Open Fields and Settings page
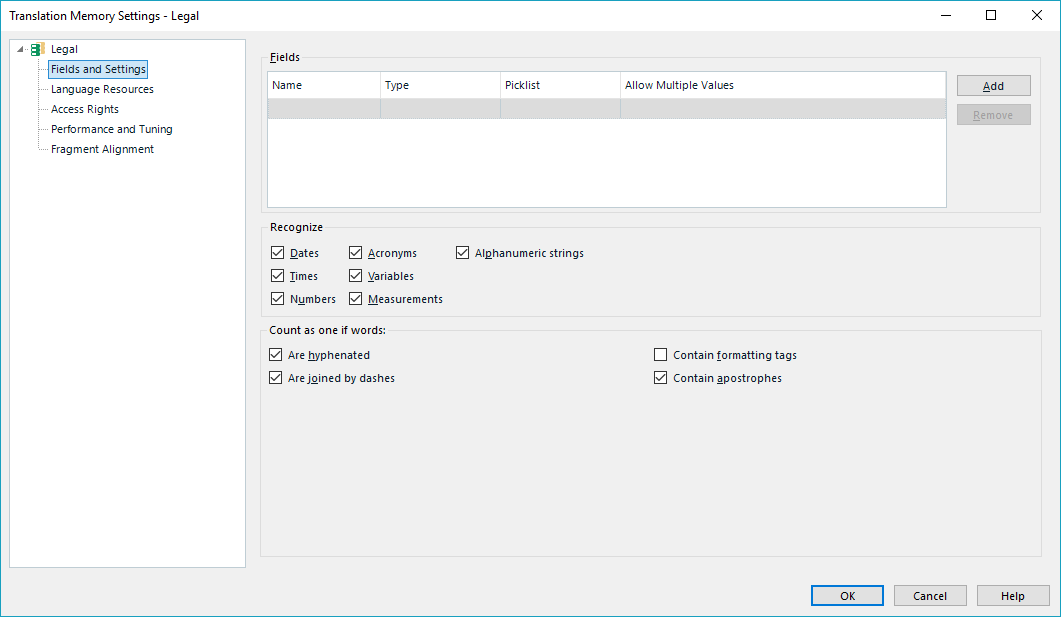Screen dimensions: 1061x617 tap(98, 69)
